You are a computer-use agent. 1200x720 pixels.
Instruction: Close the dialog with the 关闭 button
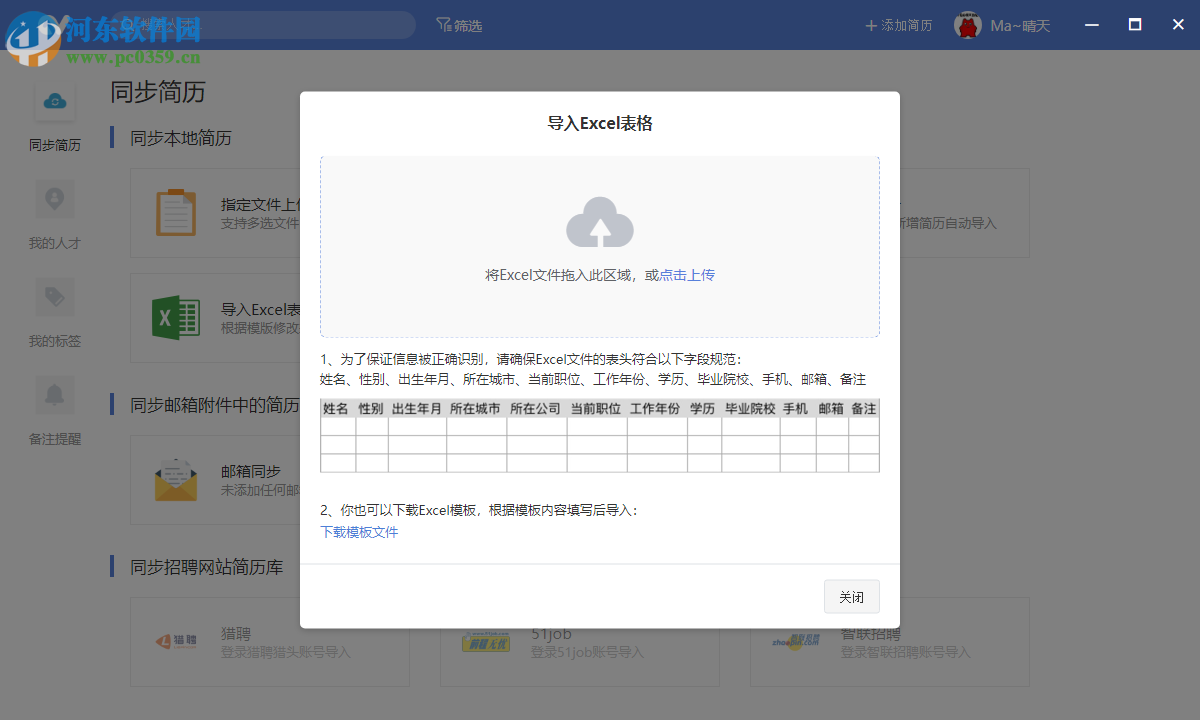pos(851,596)
